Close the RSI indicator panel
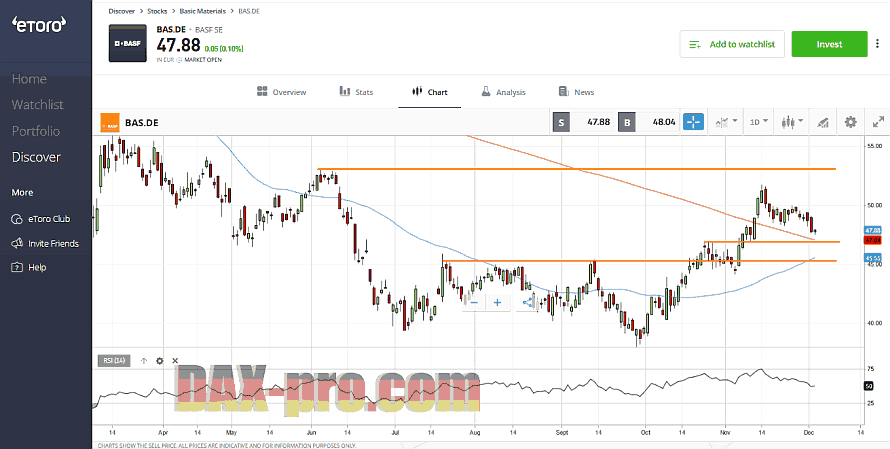Image resolution: width=890 pixels, height=449 pixels. click(x=175, y=360)
